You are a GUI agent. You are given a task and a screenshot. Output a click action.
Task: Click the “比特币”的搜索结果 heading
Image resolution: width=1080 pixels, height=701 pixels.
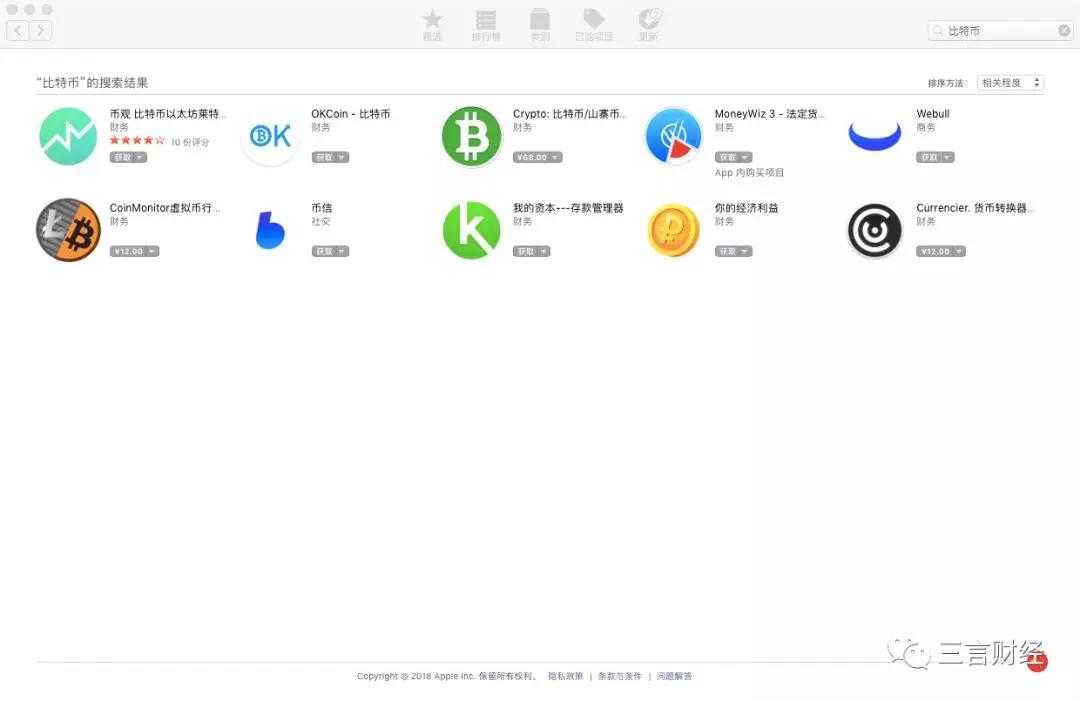[x=92, y=83]
